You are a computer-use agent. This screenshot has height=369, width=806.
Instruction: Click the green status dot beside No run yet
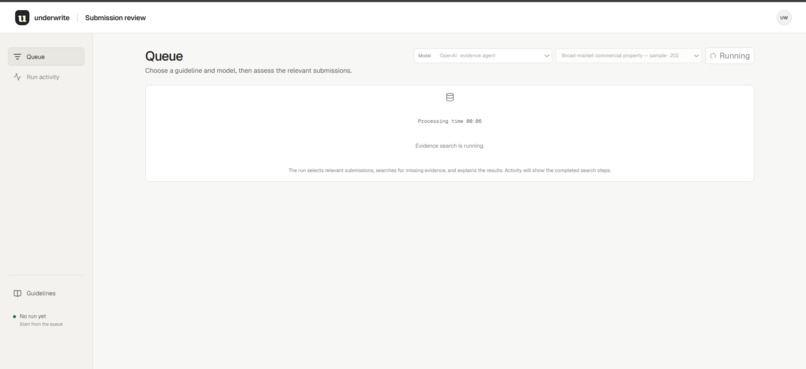click(x=14, y=317)
